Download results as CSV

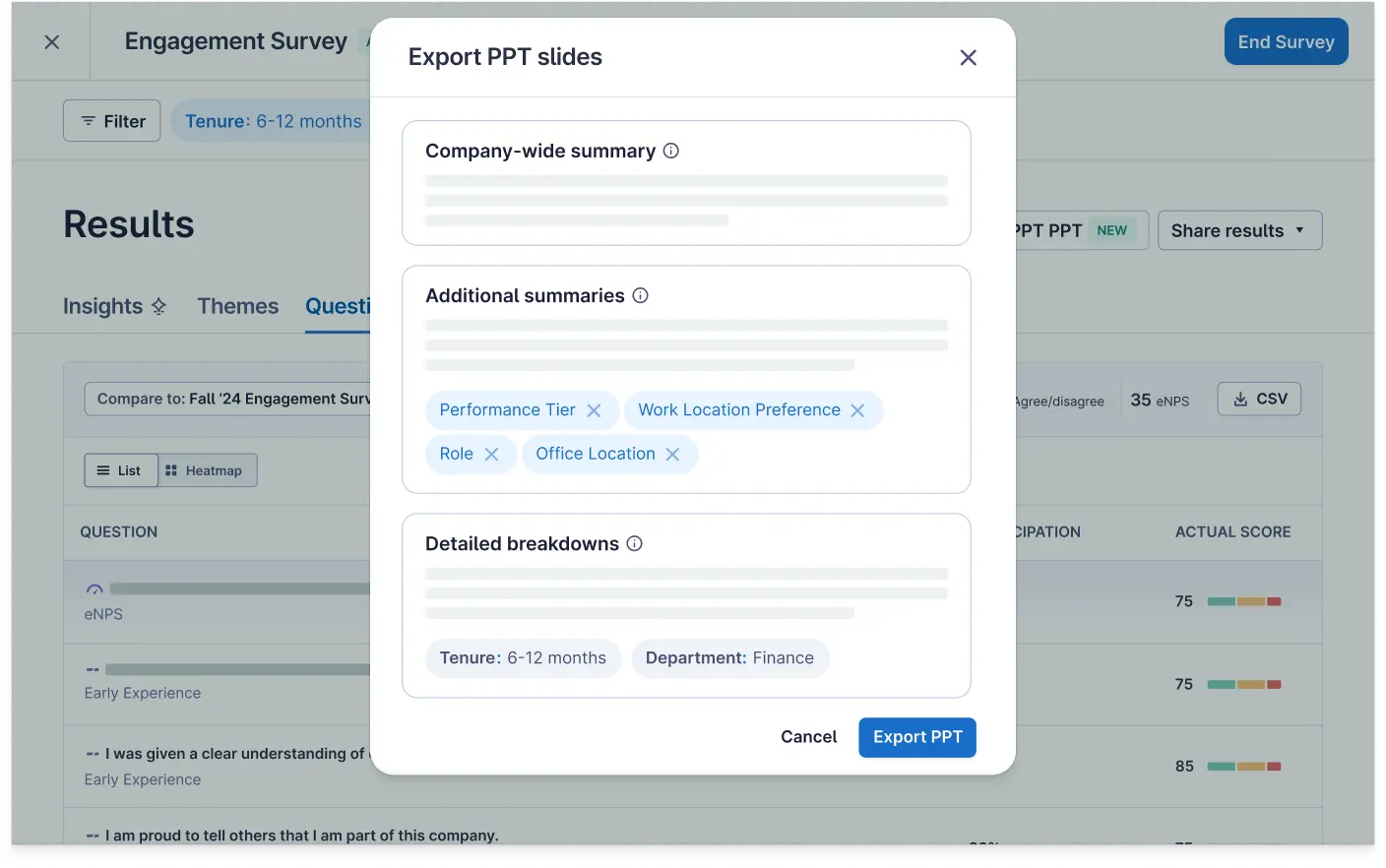[x=1259, y=399]
